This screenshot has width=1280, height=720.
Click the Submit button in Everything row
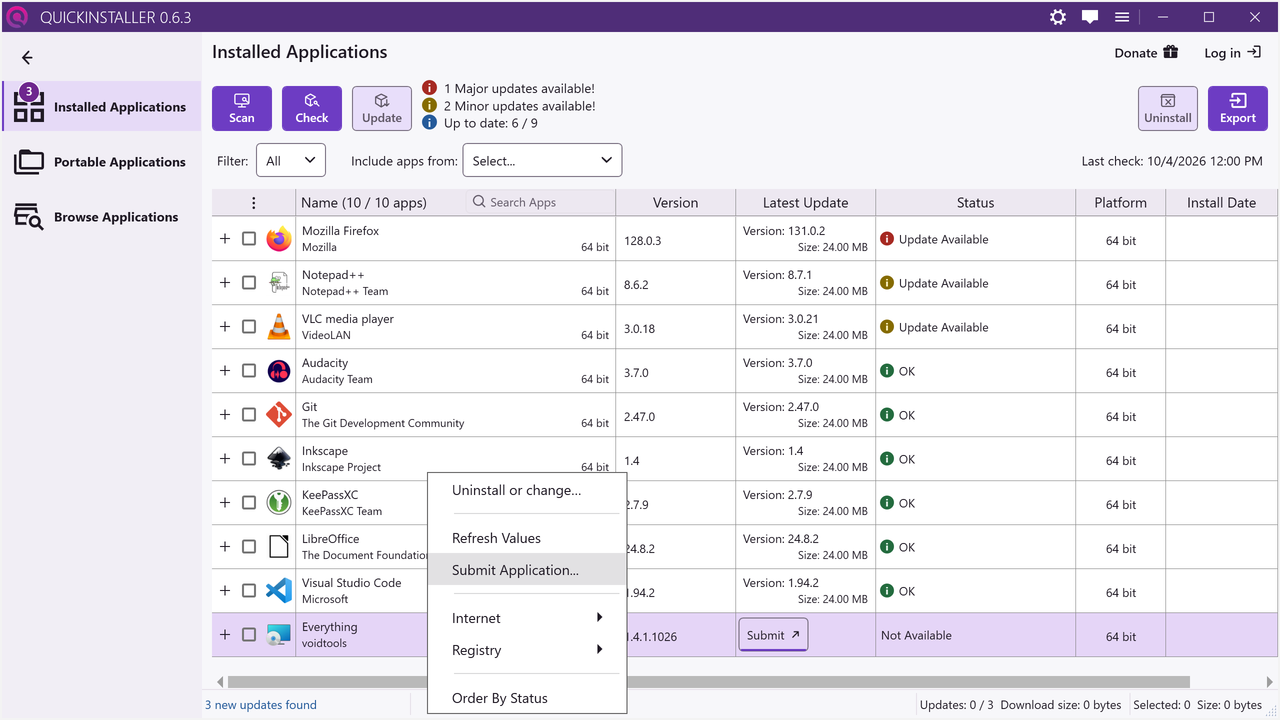773,635
